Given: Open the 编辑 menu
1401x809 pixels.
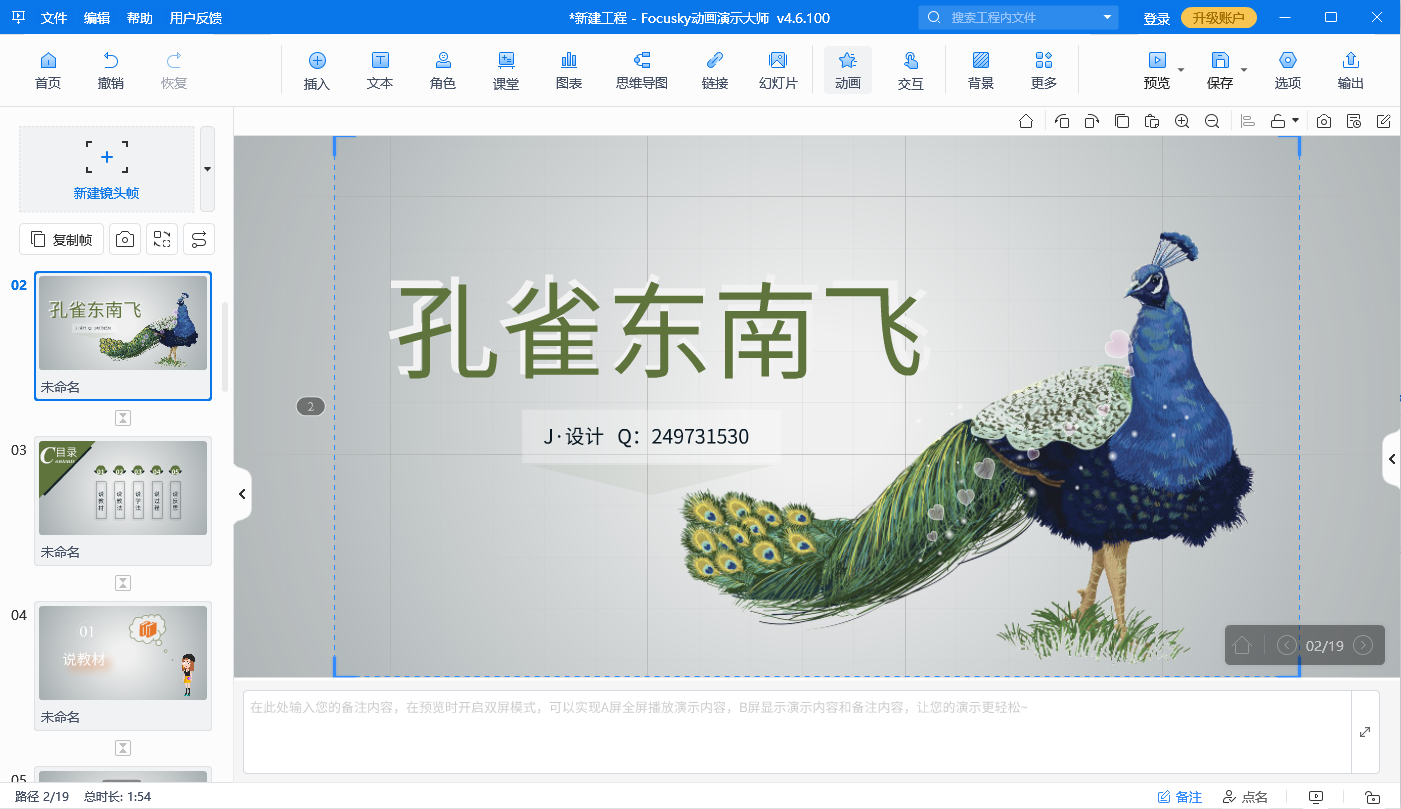Looking at the screenshot, I should (x=97, y=18).
